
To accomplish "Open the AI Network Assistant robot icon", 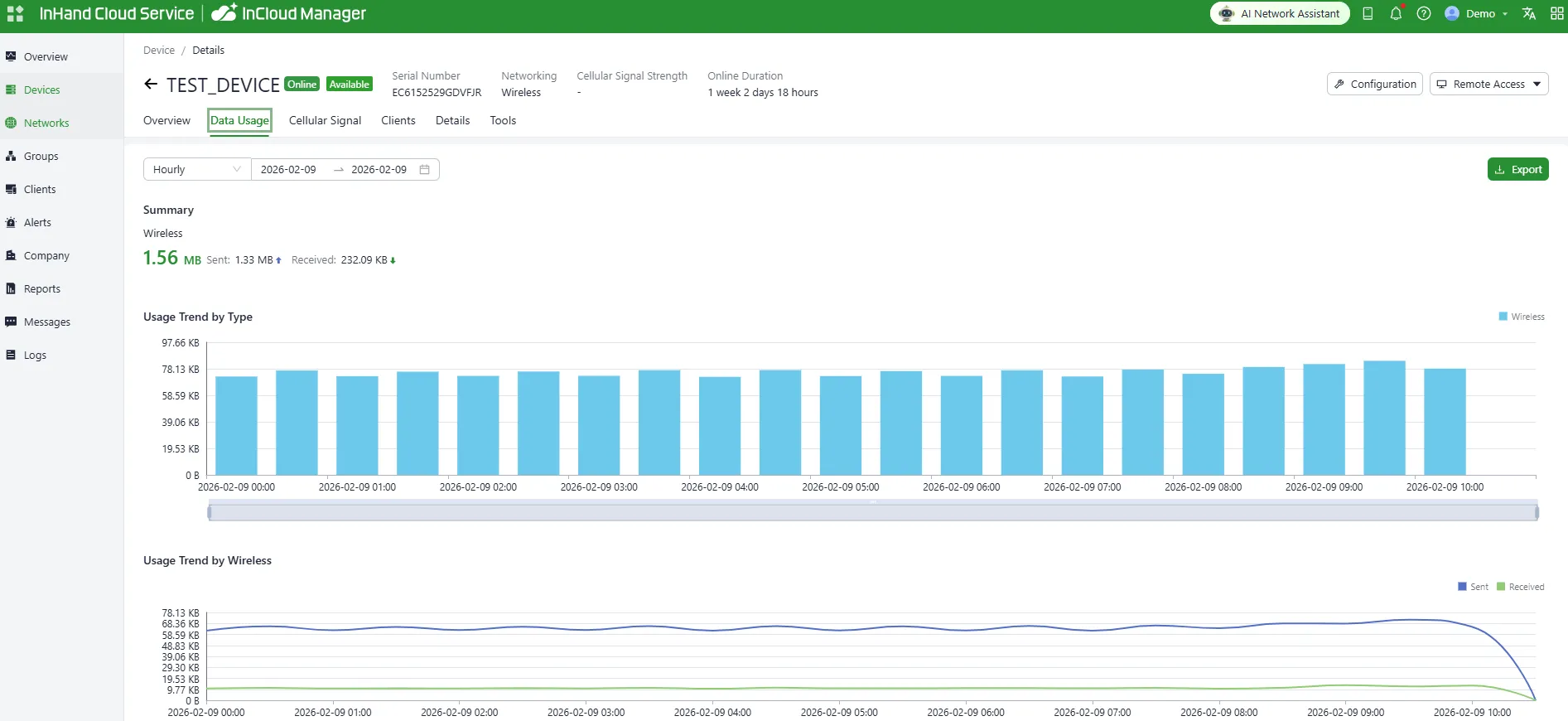I will click(1226, 13).
